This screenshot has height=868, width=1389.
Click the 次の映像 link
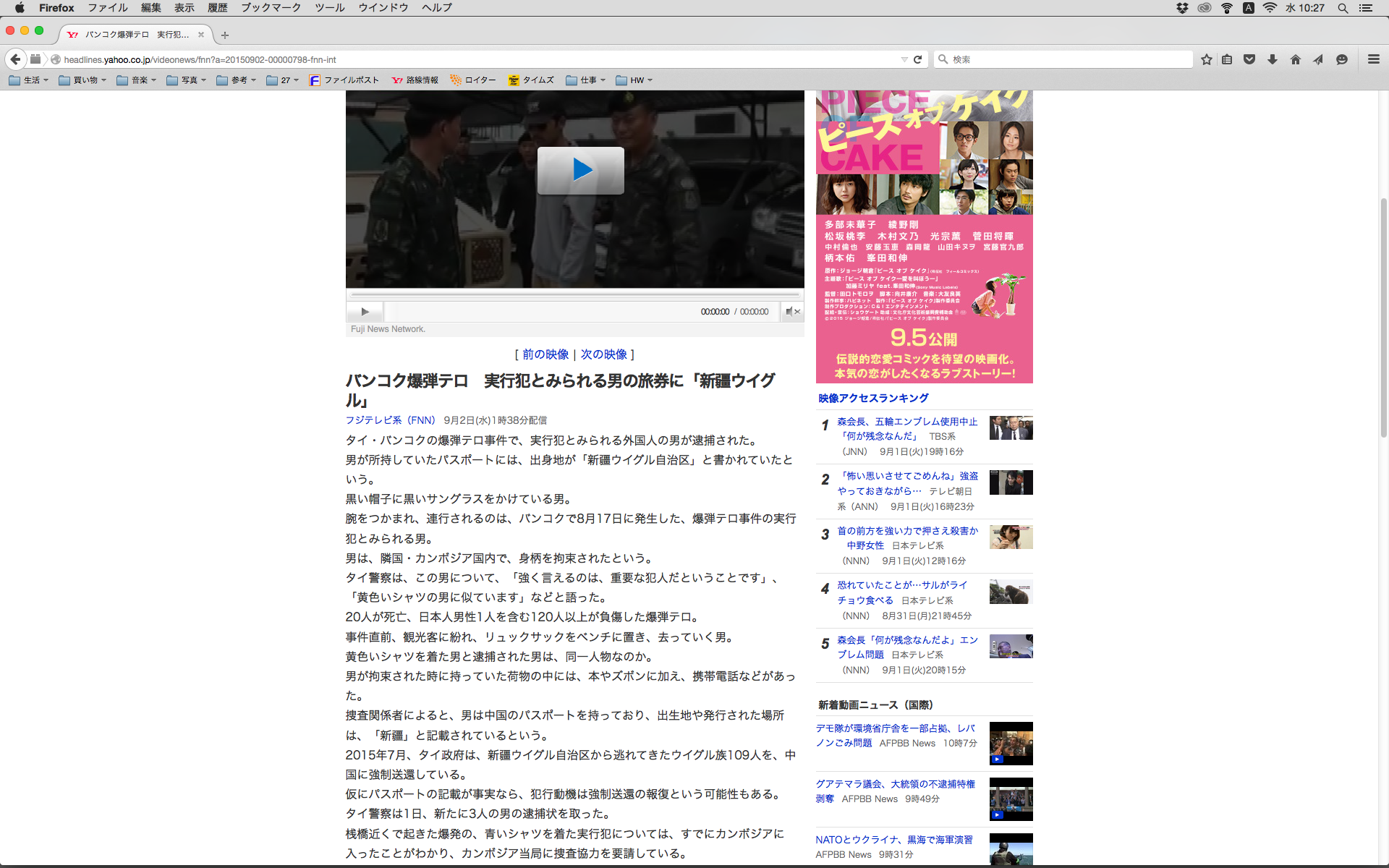tap(603, 354)
